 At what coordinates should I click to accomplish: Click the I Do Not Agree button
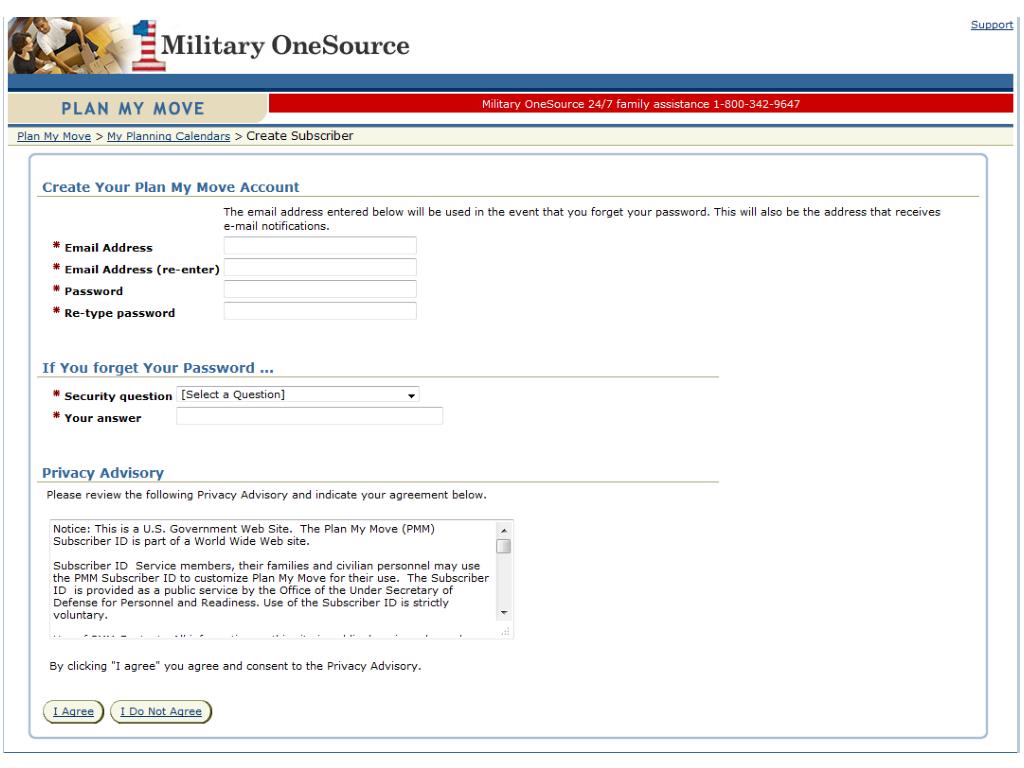pos(161,711)
